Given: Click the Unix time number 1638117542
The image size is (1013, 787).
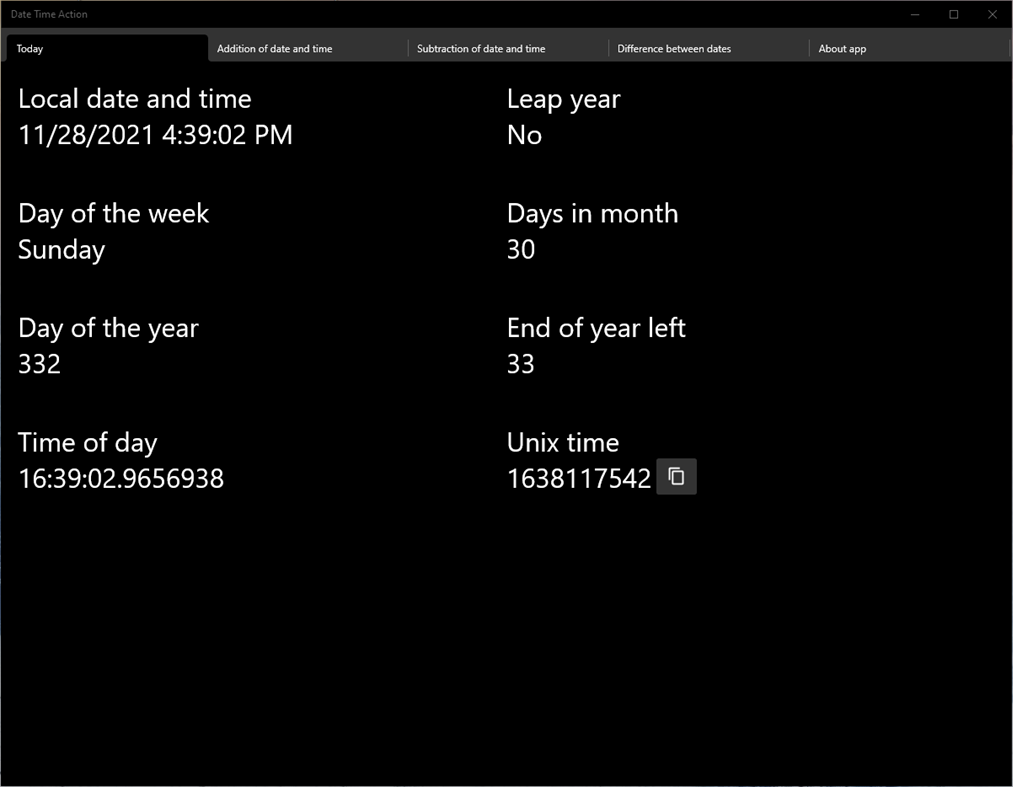Looking at the screenshot, I should pos(579,478).
